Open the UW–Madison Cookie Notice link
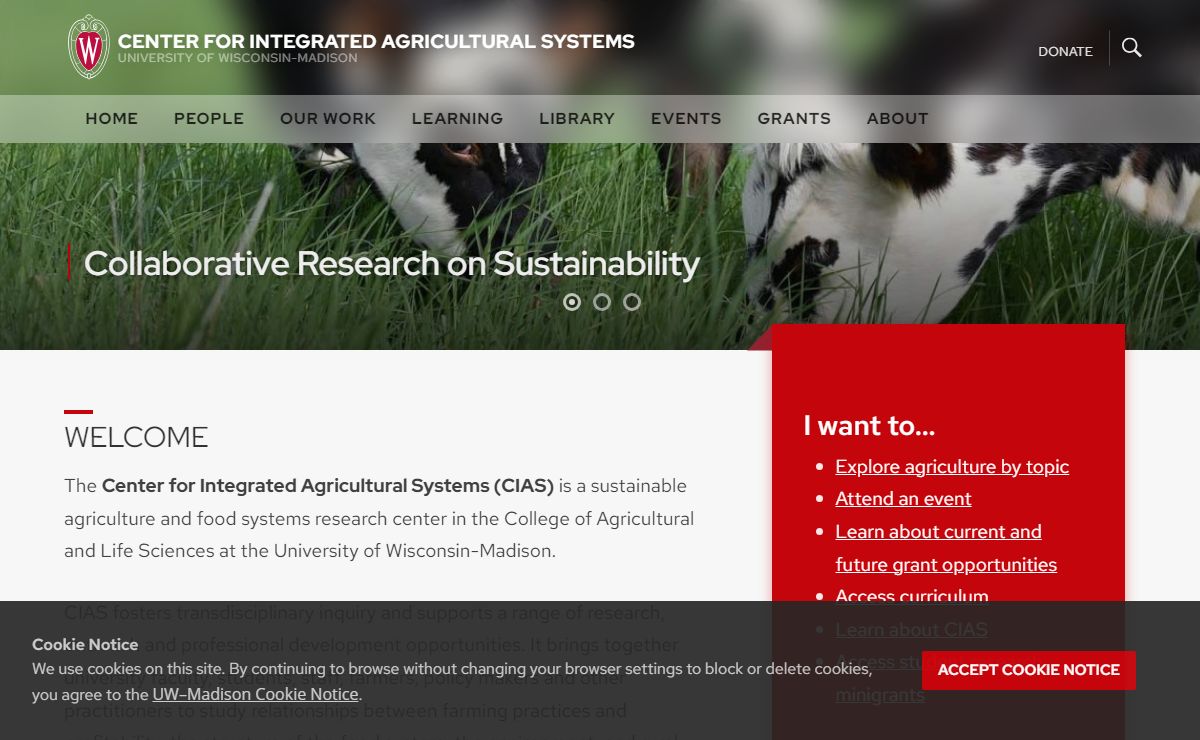Image resolution: width=1200 pixels, height=740 pixels. click(x=255, y=694)
